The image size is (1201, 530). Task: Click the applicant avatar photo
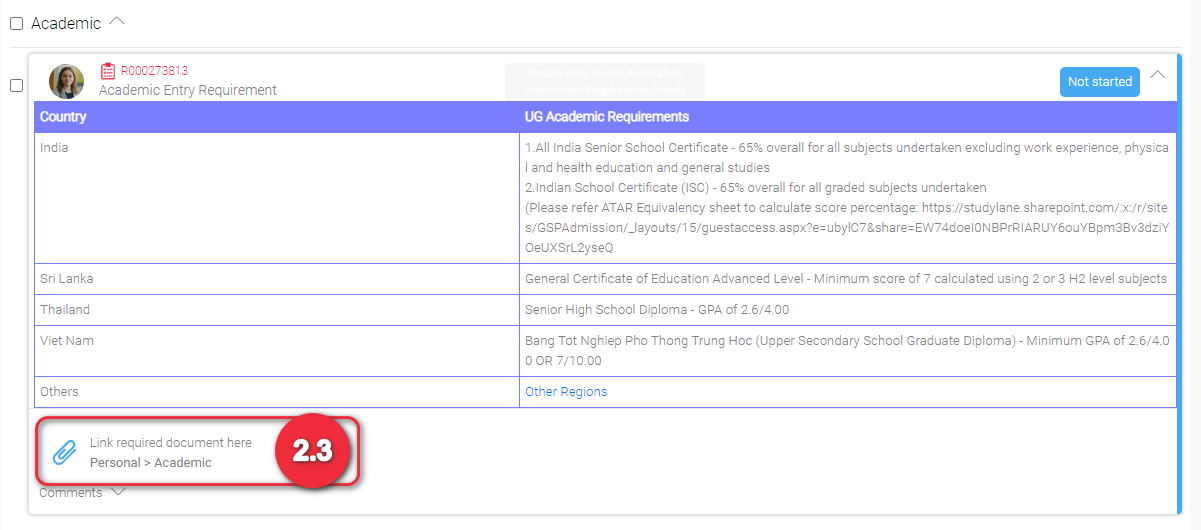67,81
